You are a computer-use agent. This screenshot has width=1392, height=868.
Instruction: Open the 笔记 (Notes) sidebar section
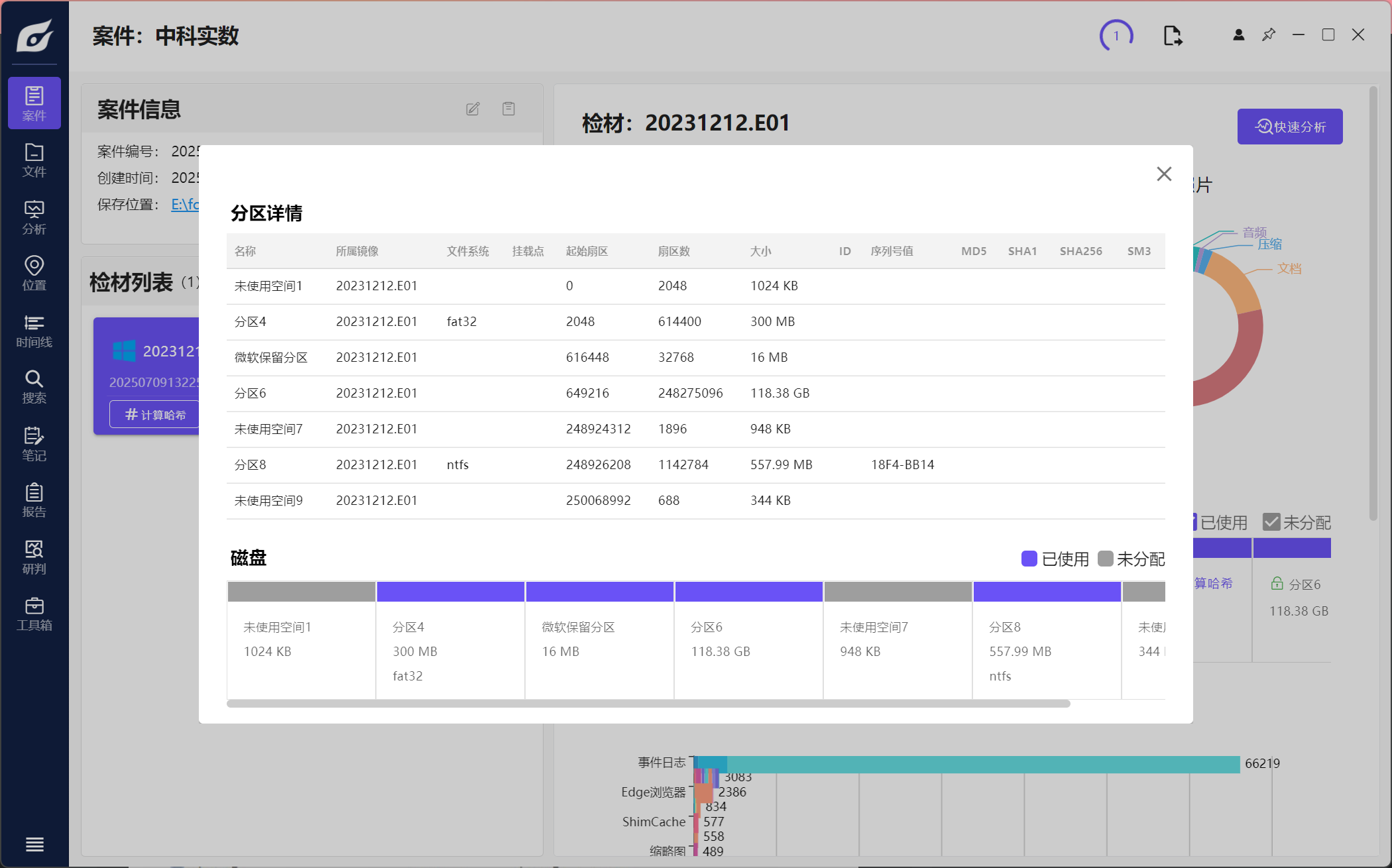[x=34, y=444]
